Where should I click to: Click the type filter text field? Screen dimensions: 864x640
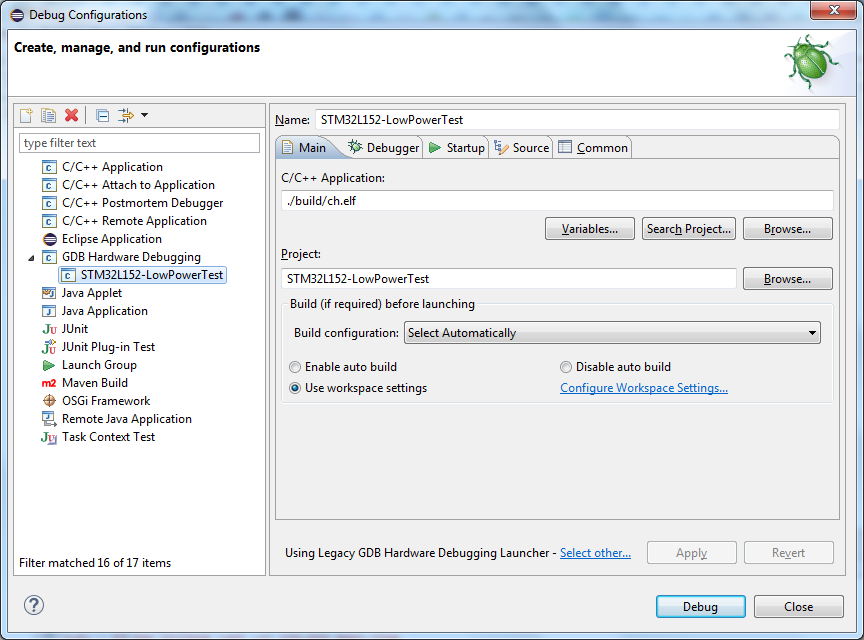[x=139, y=143]
